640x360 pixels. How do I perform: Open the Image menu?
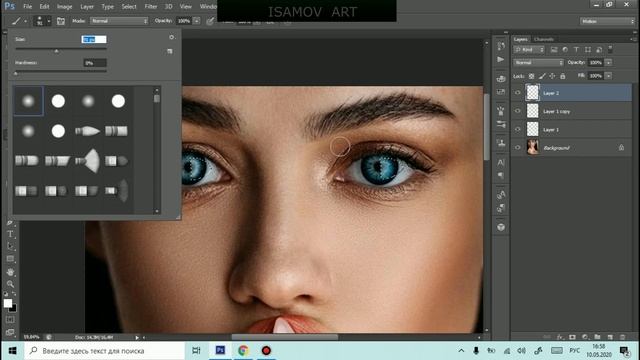tap(64, 7)
